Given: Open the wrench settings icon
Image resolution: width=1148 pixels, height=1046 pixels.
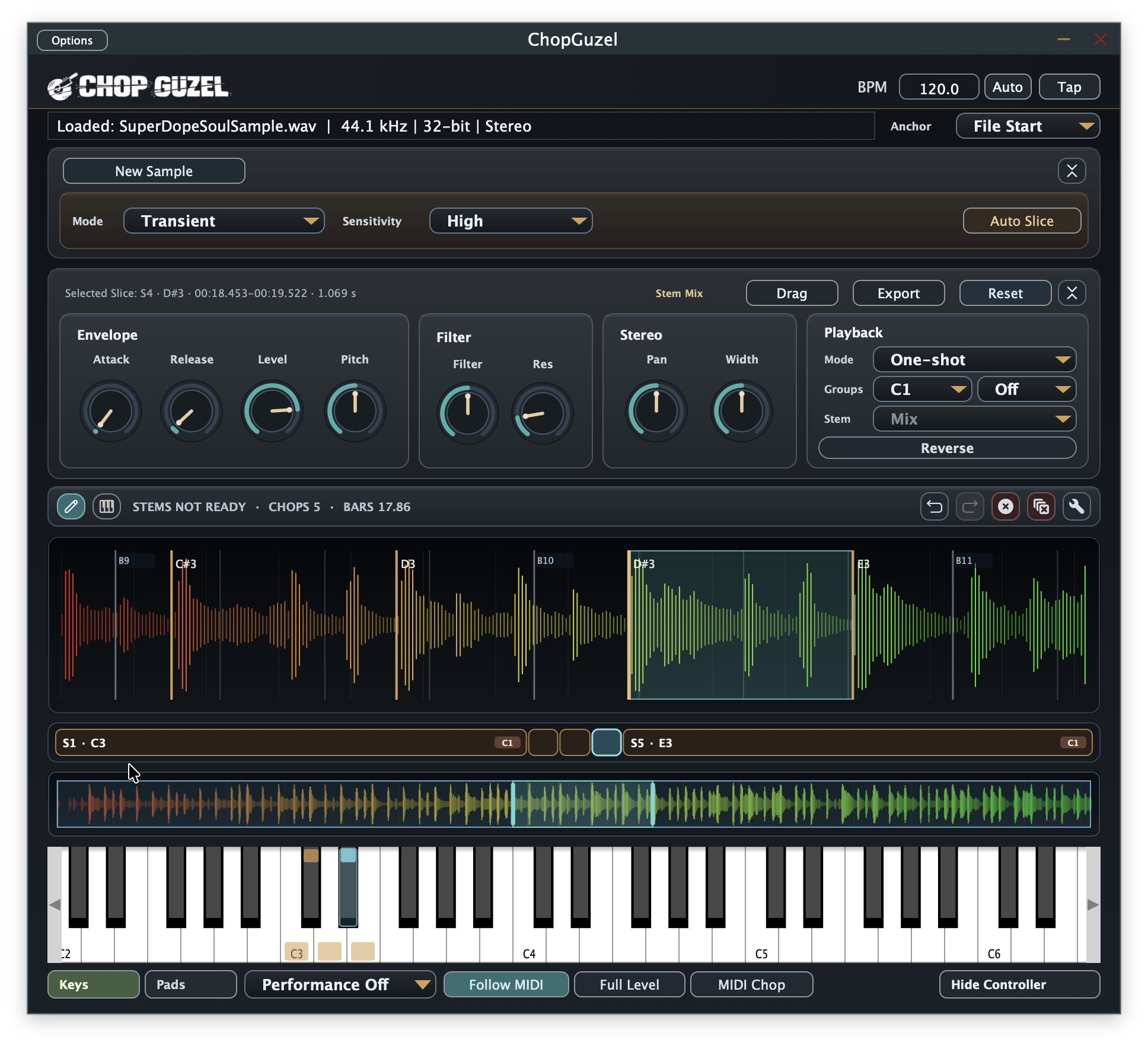Looking at the screenshot, I should click(1077, 506).
